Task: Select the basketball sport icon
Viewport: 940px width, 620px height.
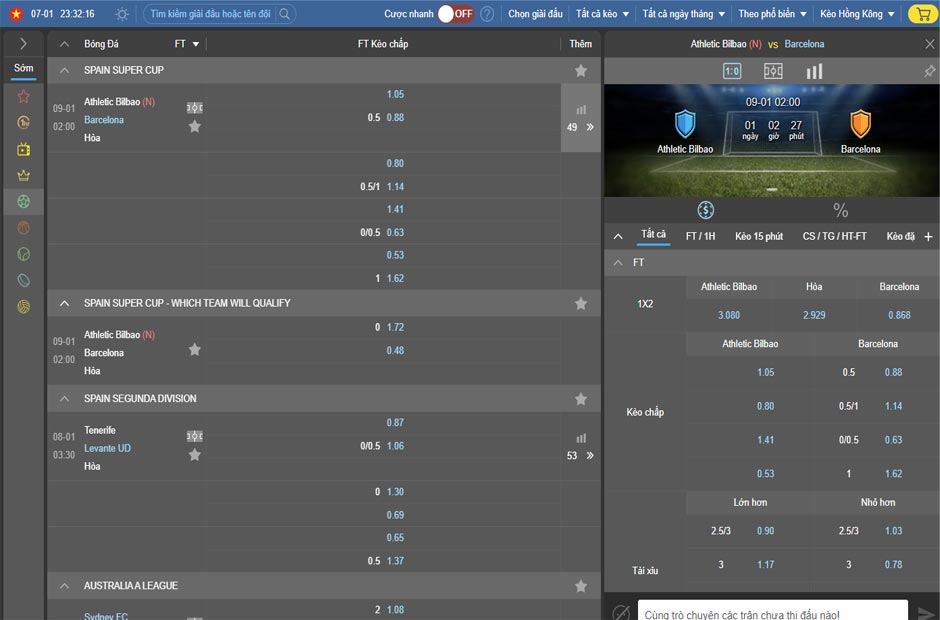Action: click(23, 228)
